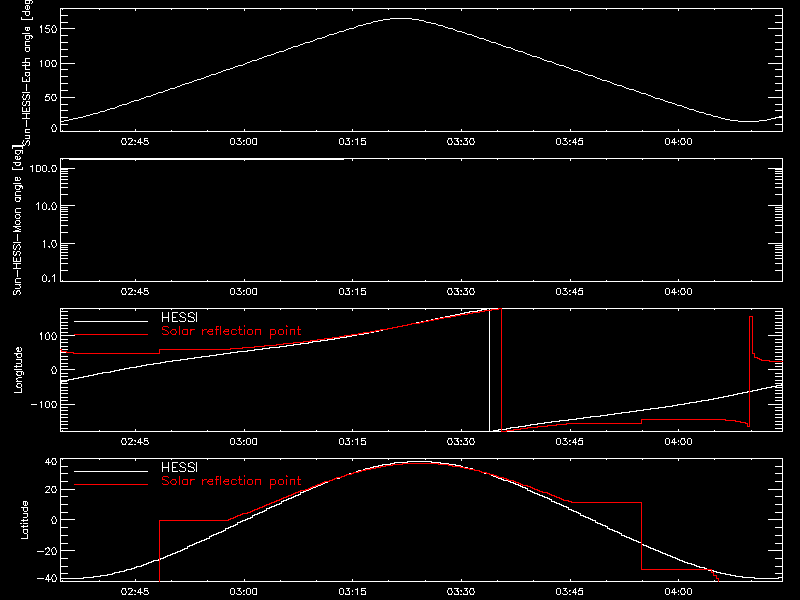Click 04:00 tick of the Longitude plot

(x=678, y=442)
